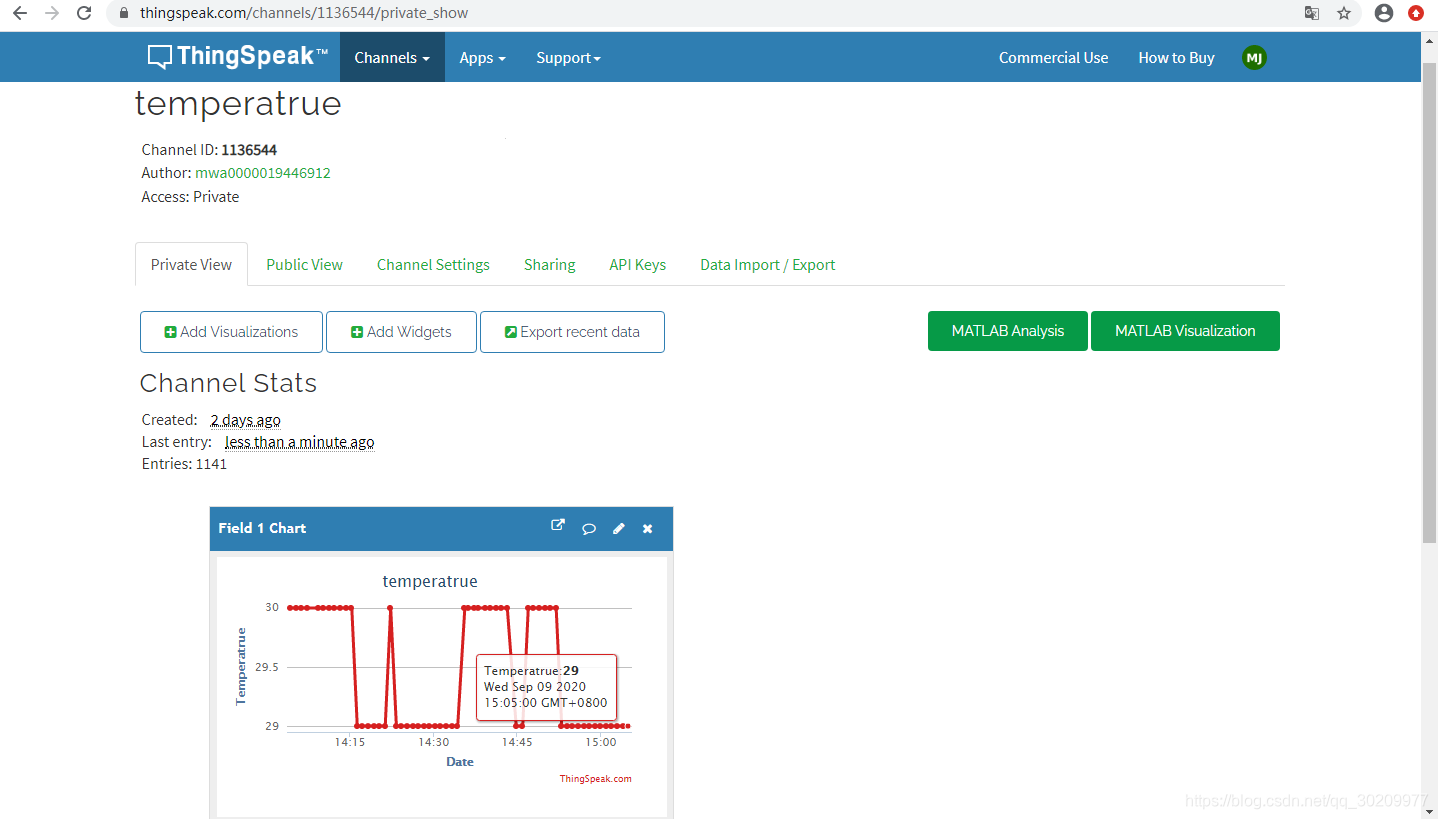Open the MJ user avatar menu
The height and width of the screenshot is (819, 1438).
pos(1254,58)
